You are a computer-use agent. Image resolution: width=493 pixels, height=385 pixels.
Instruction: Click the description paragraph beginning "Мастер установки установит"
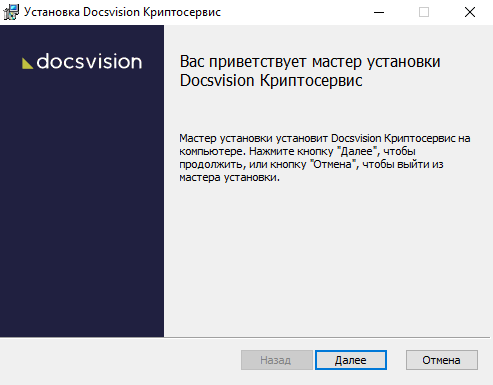click(x=324, y=158)
